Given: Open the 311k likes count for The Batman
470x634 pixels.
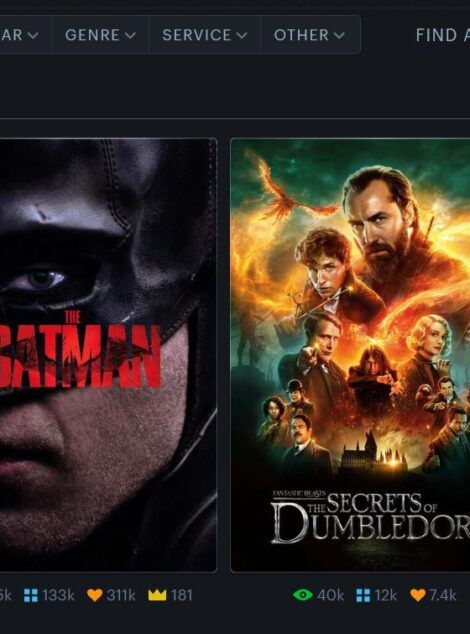Looking at the screenshot, I should pos(121,595).
